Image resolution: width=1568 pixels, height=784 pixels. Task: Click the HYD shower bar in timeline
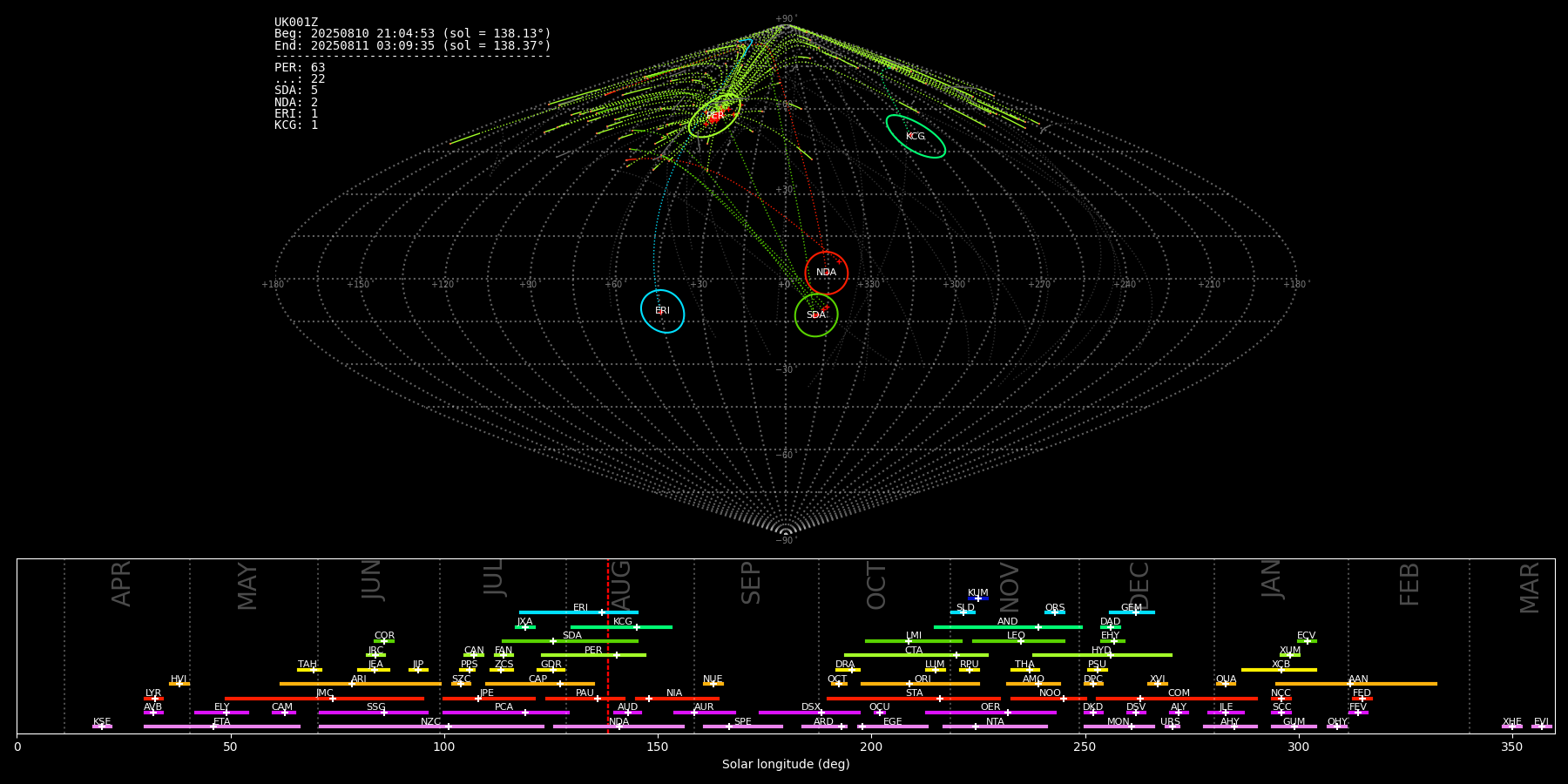(x=1102, y=655)
